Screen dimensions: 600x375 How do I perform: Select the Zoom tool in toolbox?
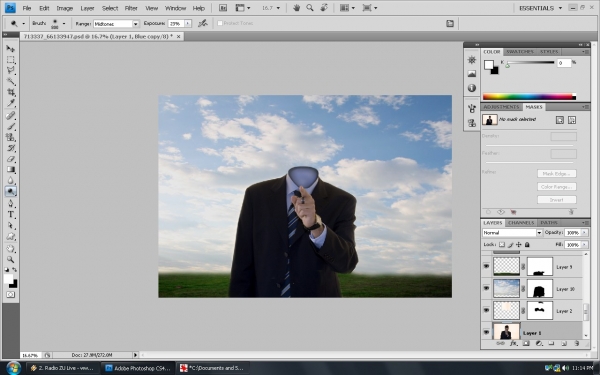click(10, 259)
